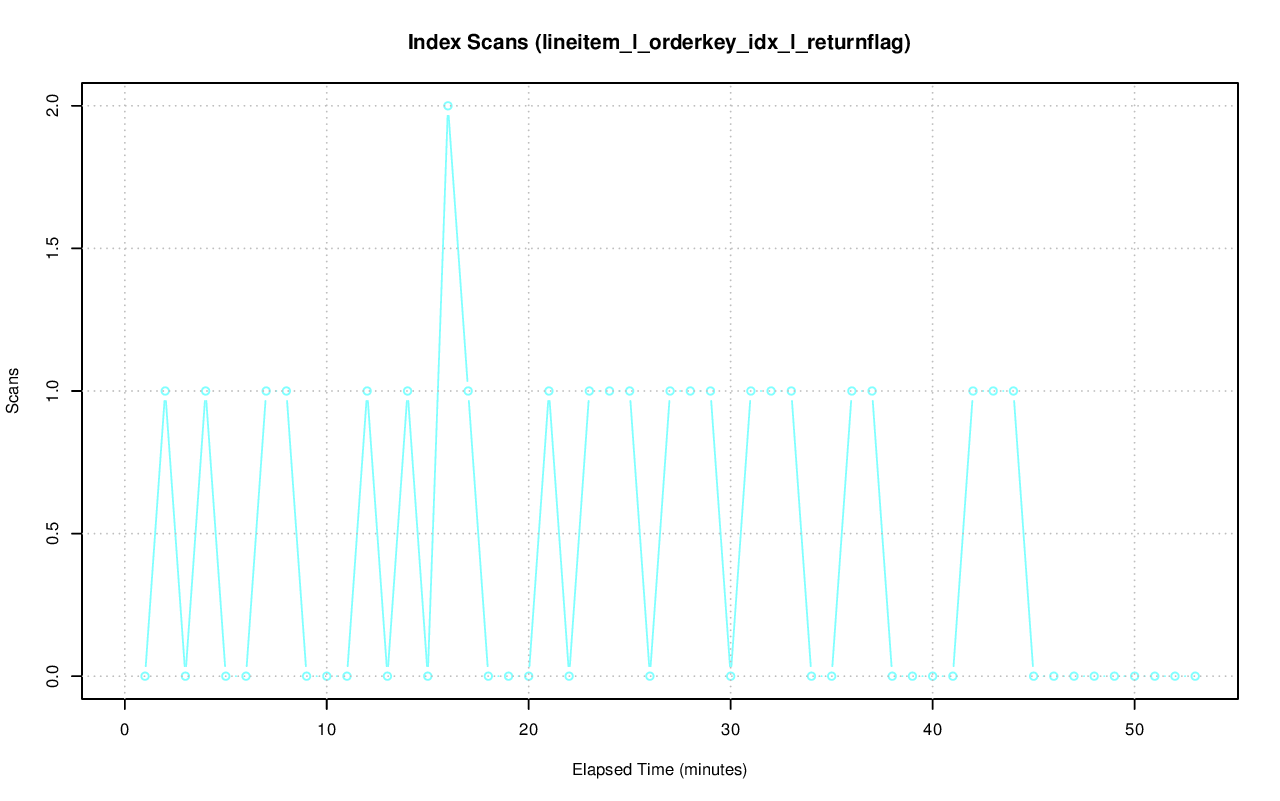Click the Elapsed Time (minutes) axis label
Image resolution: width=1280 pixels, height=801 pixels.
click(x=659, y=770)
